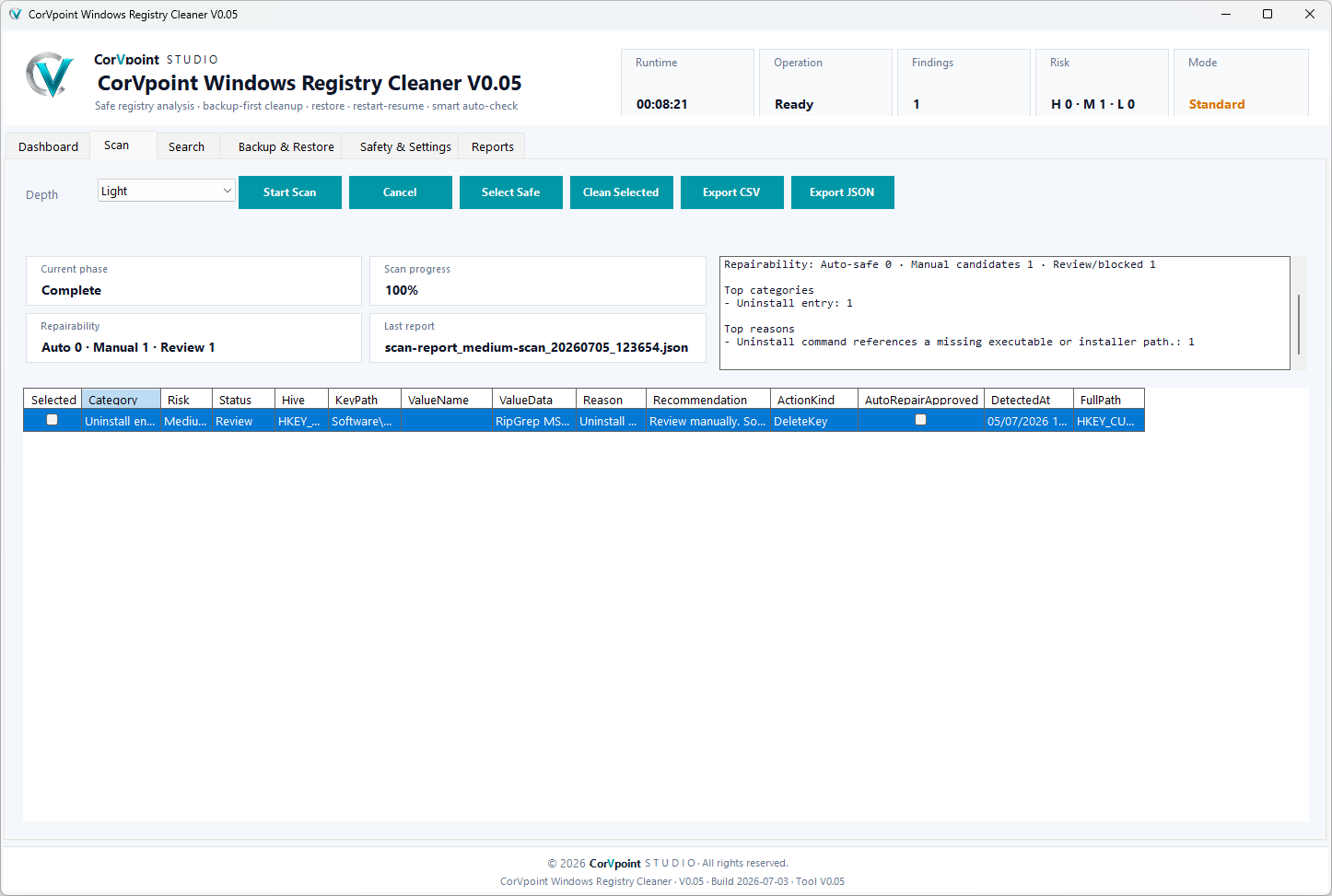Screen dimensions: 1332x896
Task: Click the 'Complete' current phase value
Action: pyautogui.click(x=71, y=290)
